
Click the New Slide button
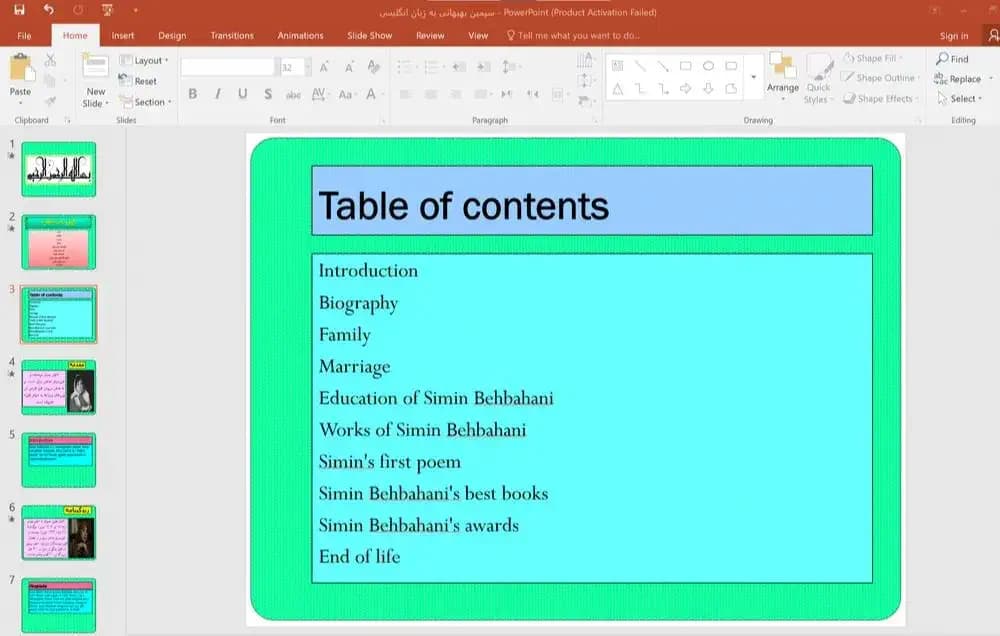pos(96,80)
